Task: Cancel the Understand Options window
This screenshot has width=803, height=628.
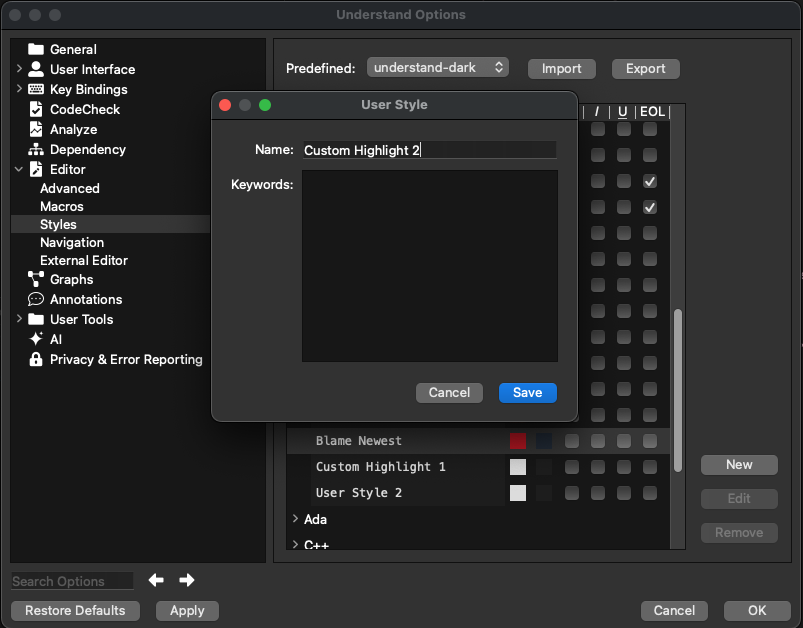Action: (674, 611)
